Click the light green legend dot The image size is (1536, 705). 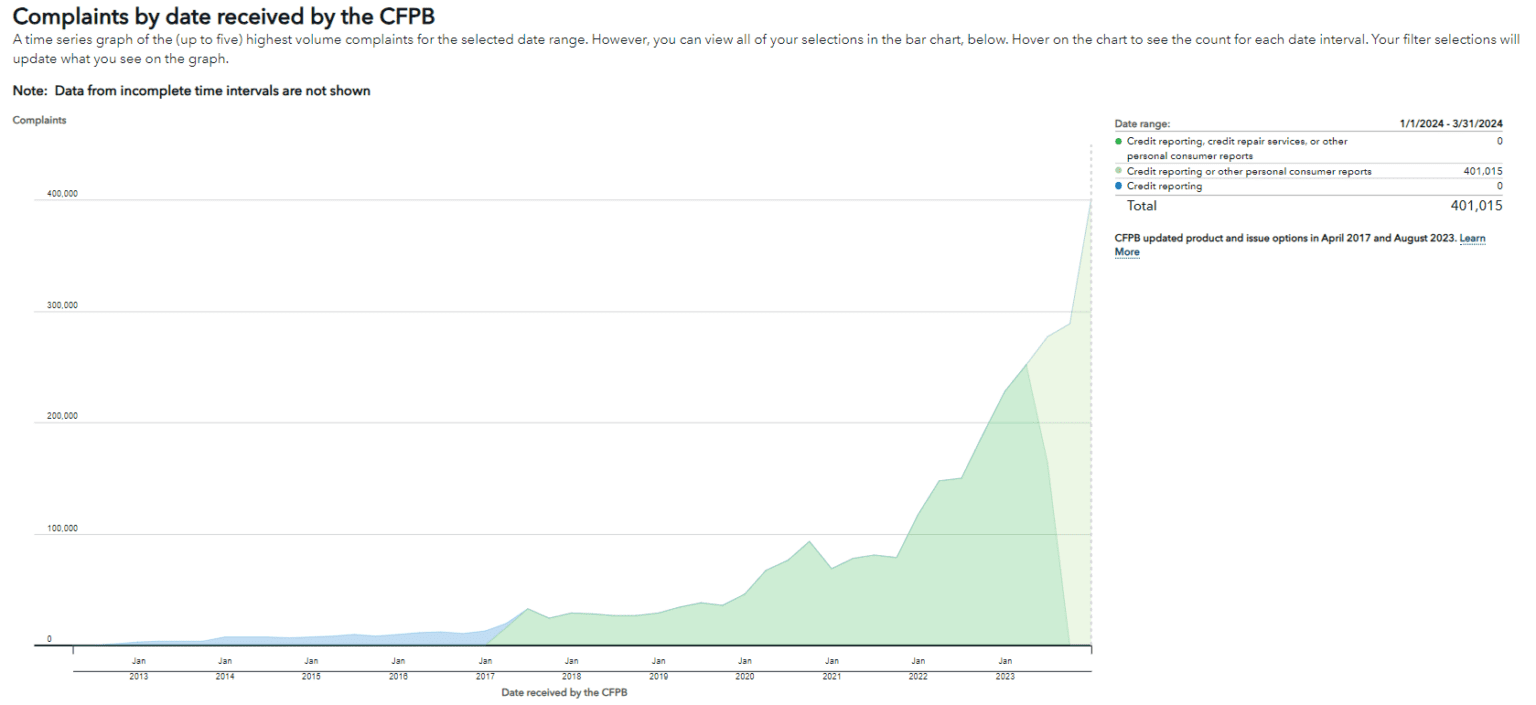1118,171
